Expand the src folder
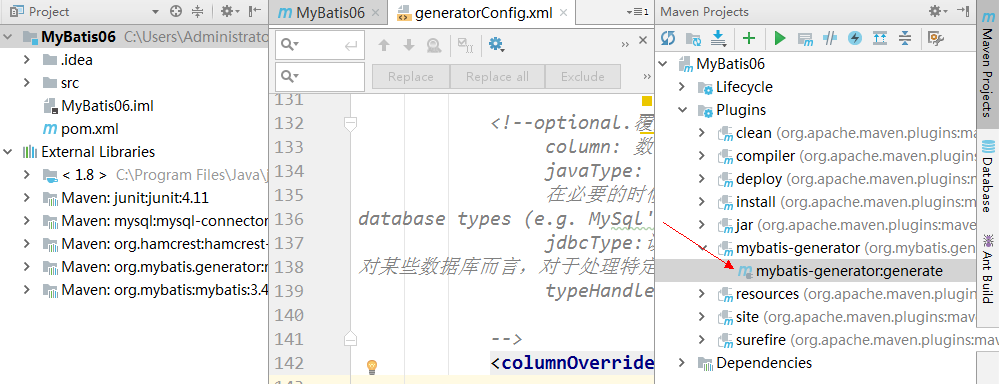The image size is (999, 384). click(x=27, y=83)
